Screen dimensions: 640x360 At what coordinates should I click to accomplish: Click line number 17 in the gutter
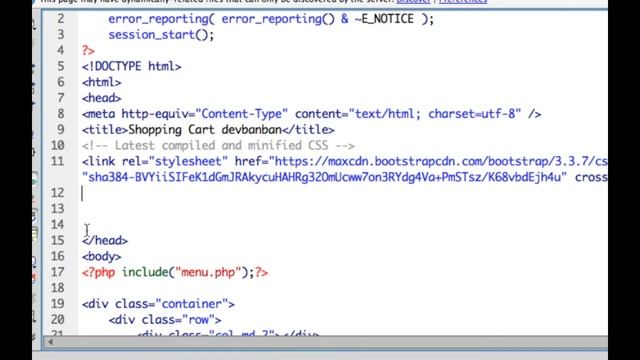58,272
